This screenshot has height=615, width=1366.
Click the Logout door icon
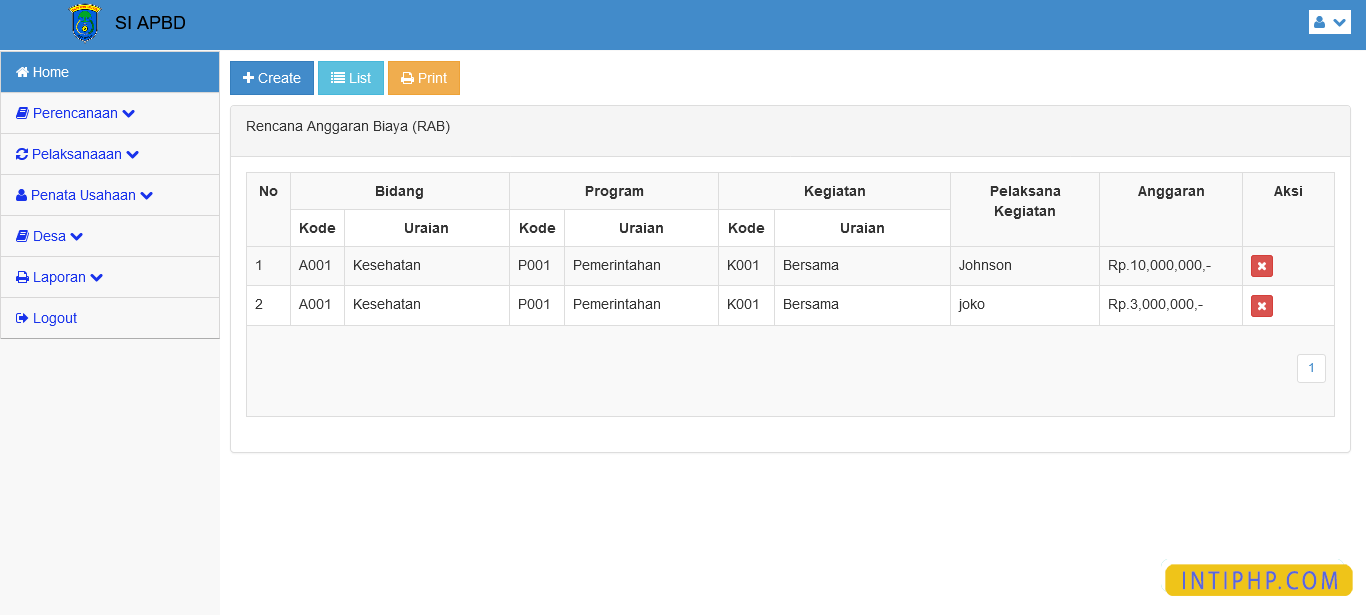pyautogui.click(x=21, y=317)
